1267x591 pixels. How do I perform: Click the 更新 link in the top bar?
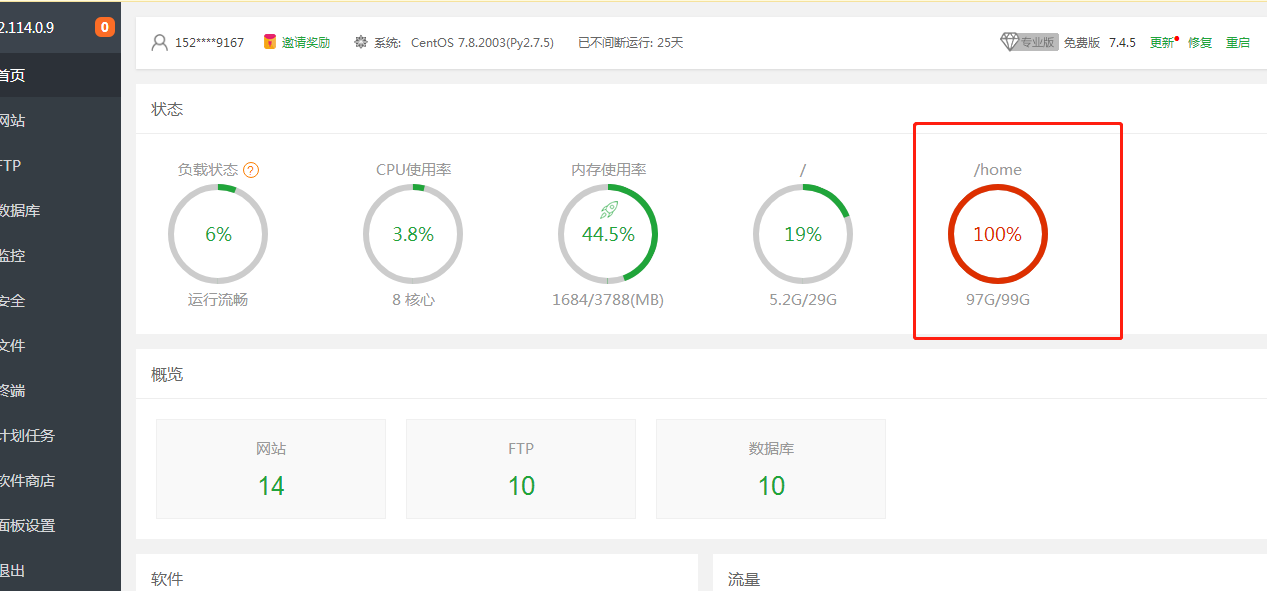tap(1161, 43)
